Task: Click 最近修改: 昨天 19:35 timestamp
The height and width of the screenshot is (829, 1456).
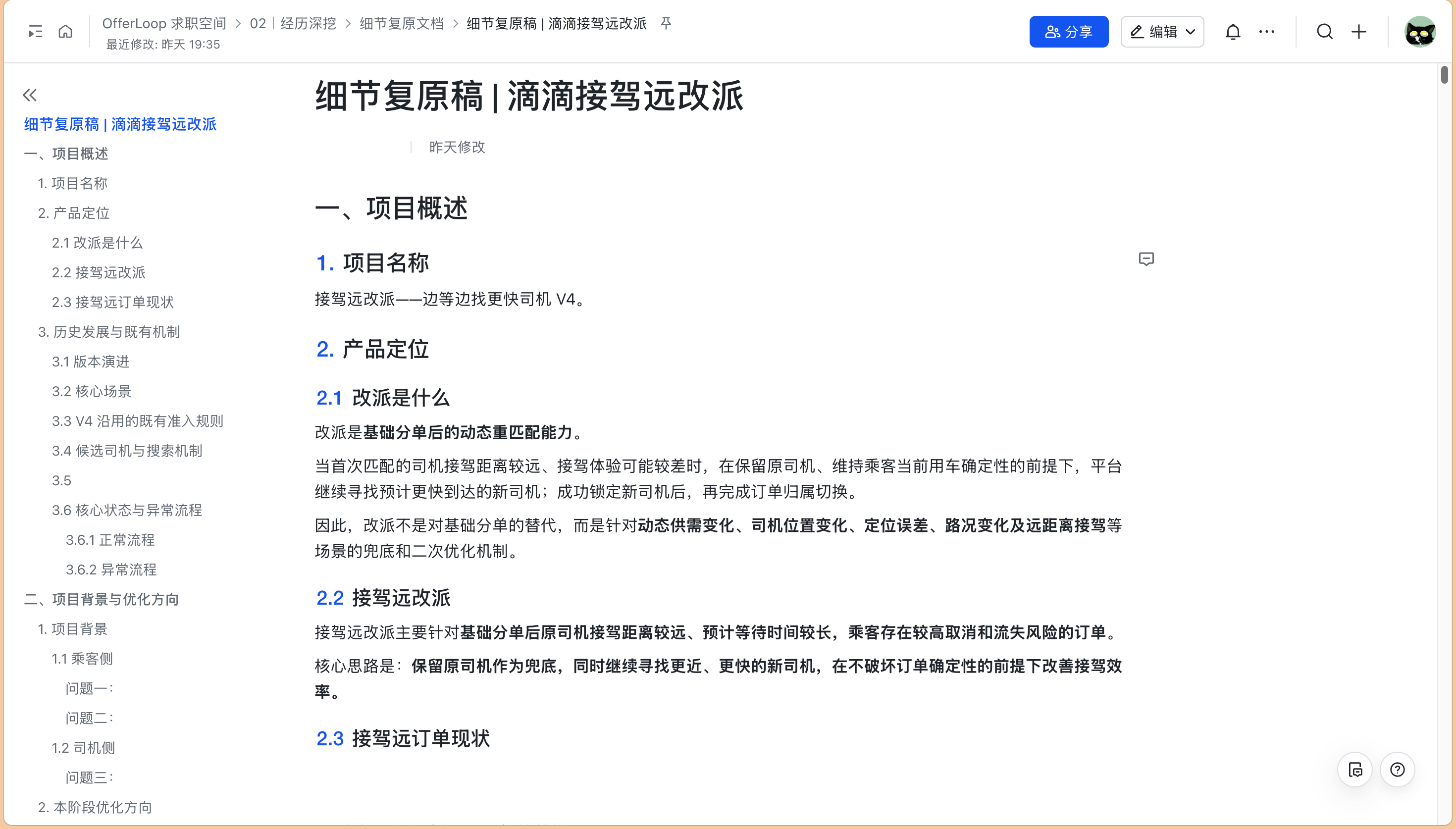Action: point(163,45)
